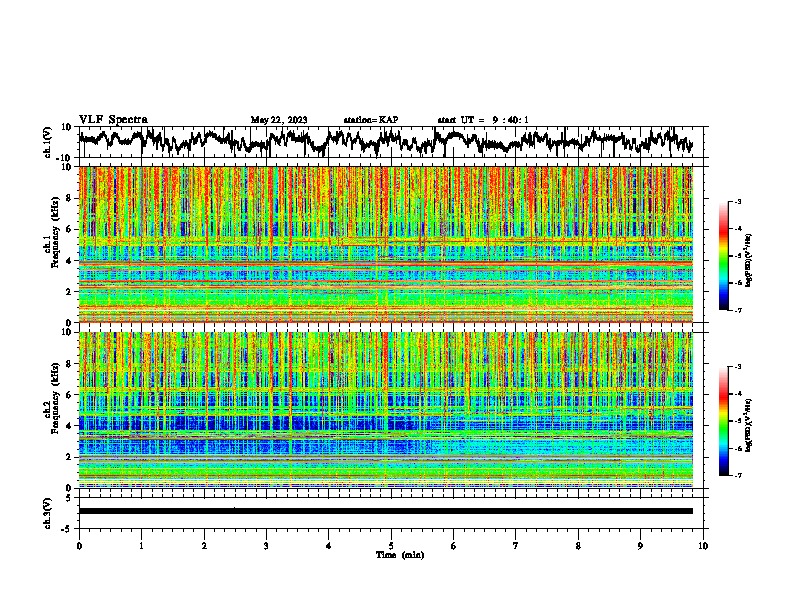Click the ch.1 spectrogram panel
This screenshot has width=792, height=612.
click(x=385, y=244)
